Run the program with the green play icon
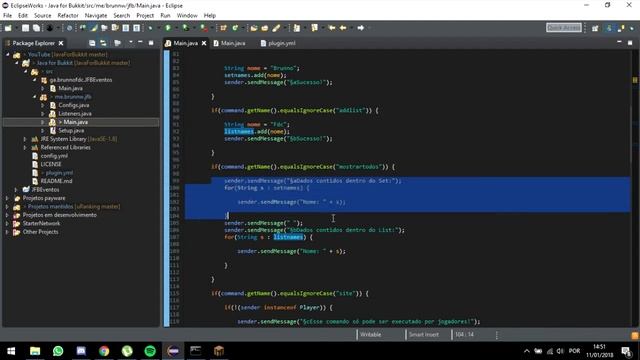 (168, 28)
